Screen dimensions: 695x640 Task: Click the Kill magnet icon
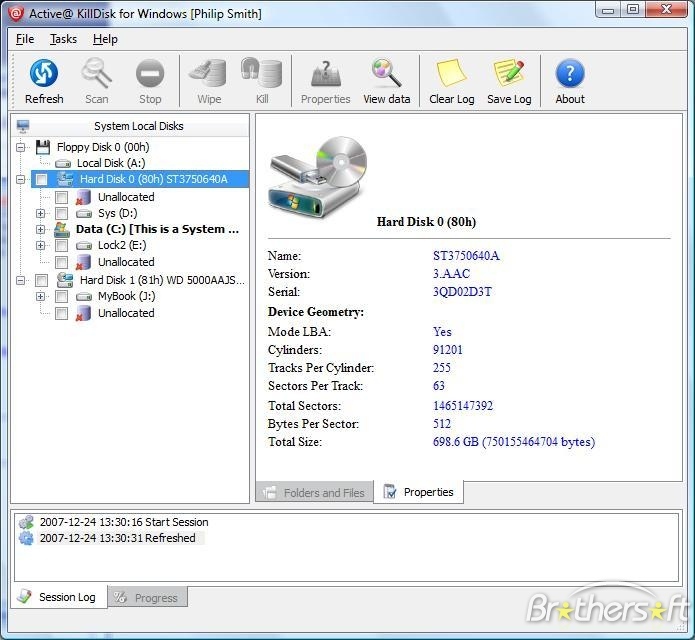[262, 73]
